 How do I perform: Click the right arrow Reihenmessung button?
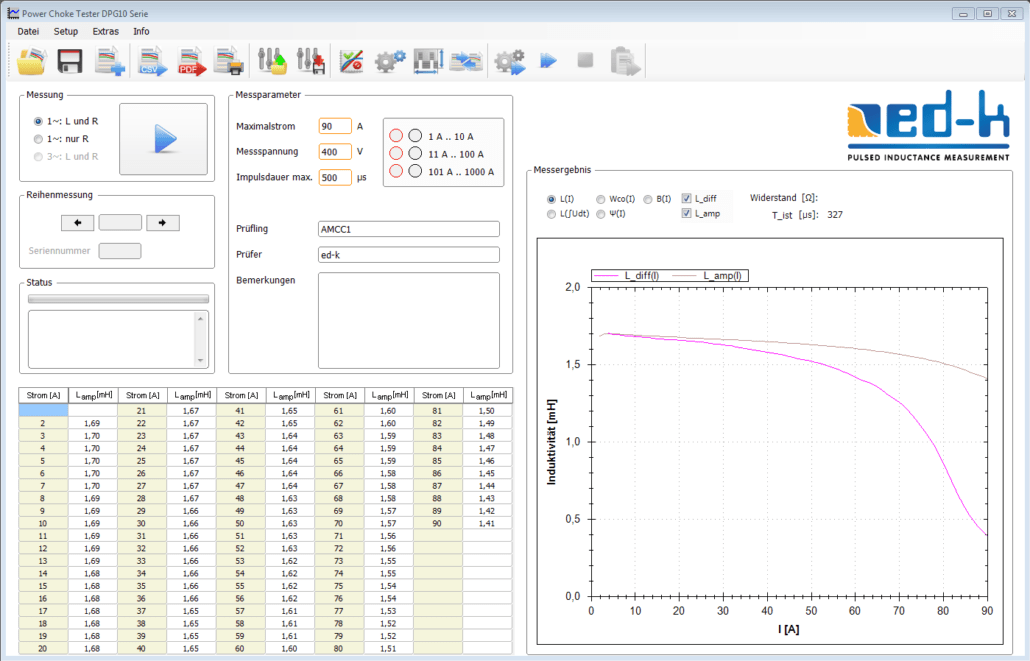162,222
